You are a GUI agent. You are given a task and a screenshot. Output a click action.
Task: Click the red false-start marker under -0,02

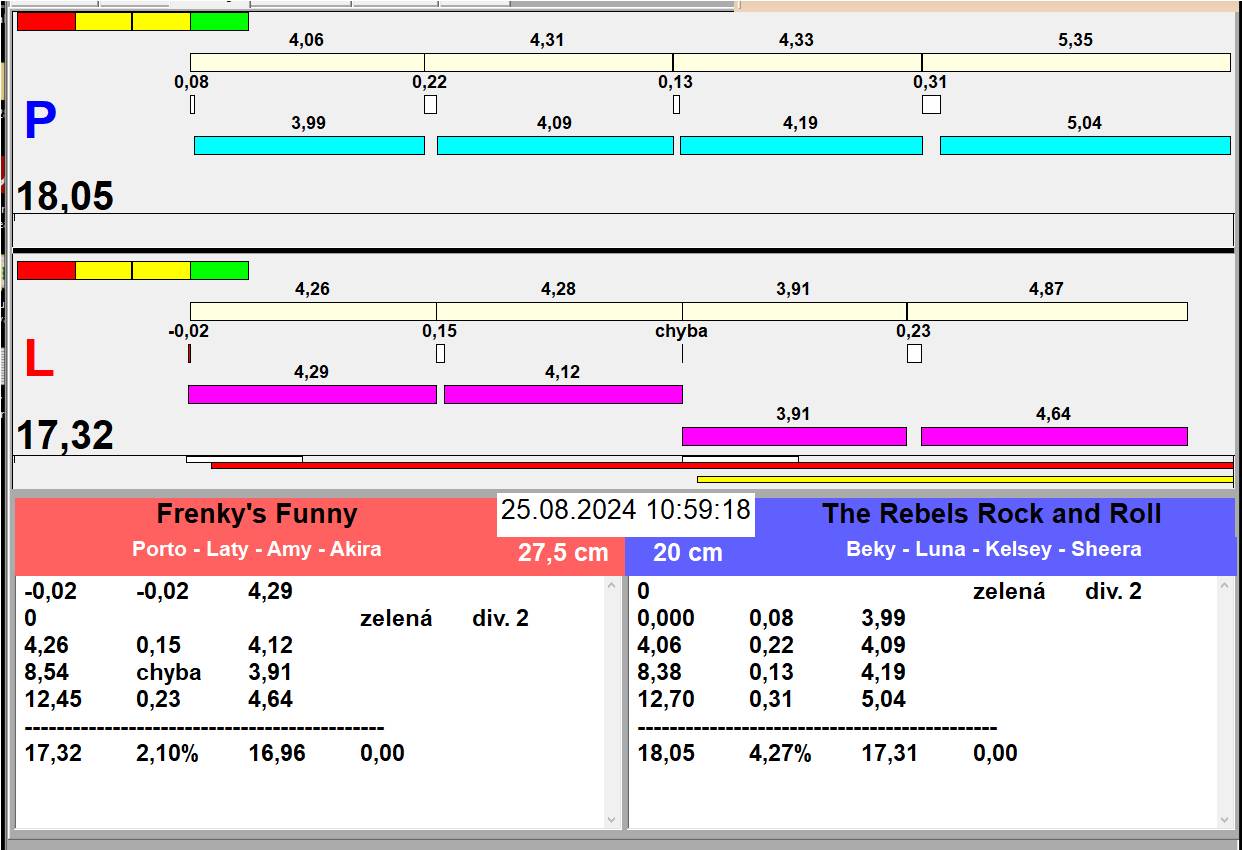pos(189,354)
